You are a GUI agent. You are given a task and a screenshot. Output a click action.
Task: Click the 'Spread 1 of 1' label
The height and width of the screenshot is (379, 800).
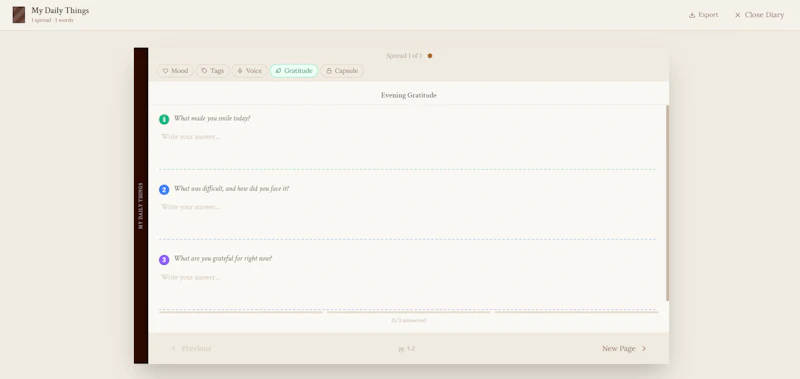pos(404,56)
